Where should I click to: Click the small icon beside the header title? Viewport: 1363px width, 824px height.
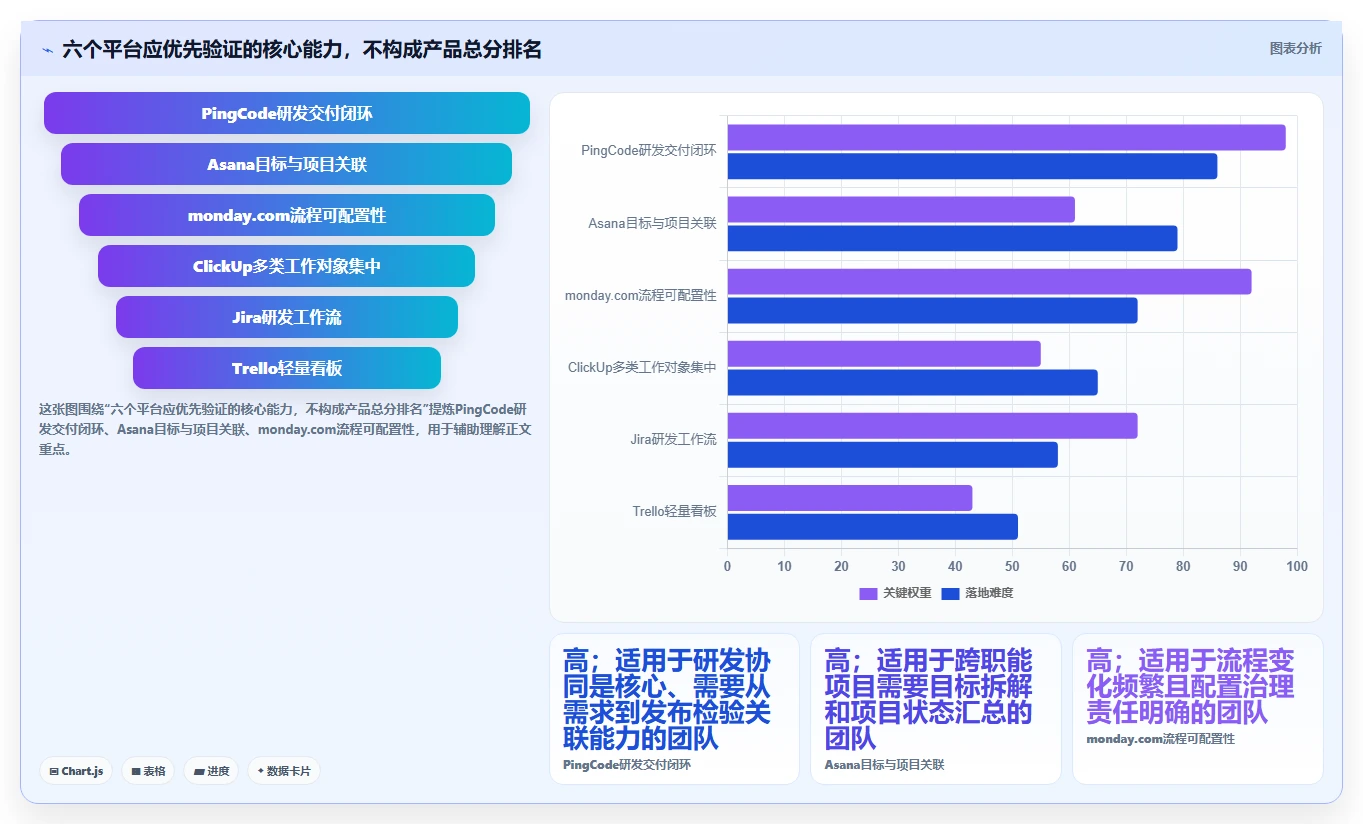coord(48,49)
